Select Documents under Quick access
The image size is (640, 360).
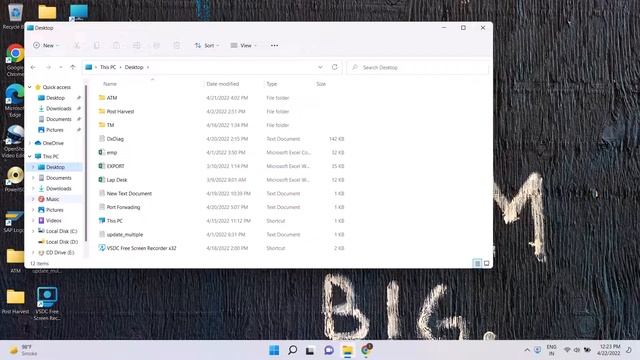pyautogui.click(x=58, y=119)
